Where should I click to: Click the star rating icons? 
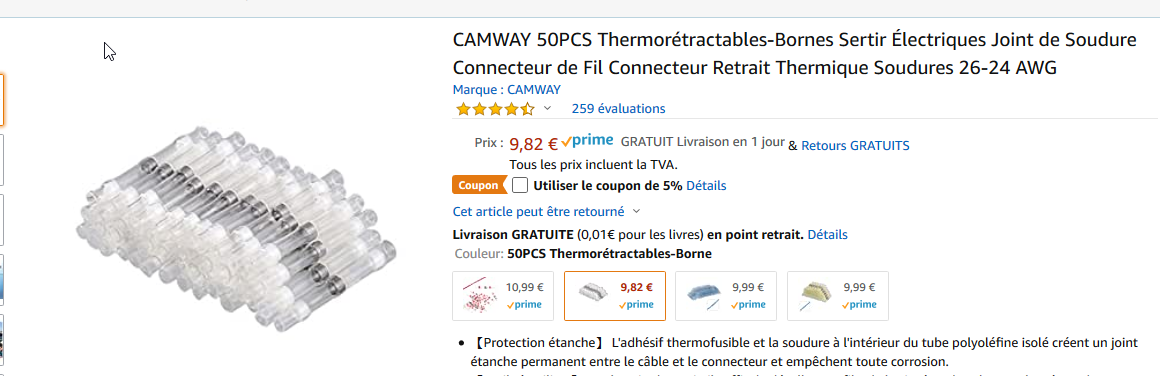tap(495, 110)
